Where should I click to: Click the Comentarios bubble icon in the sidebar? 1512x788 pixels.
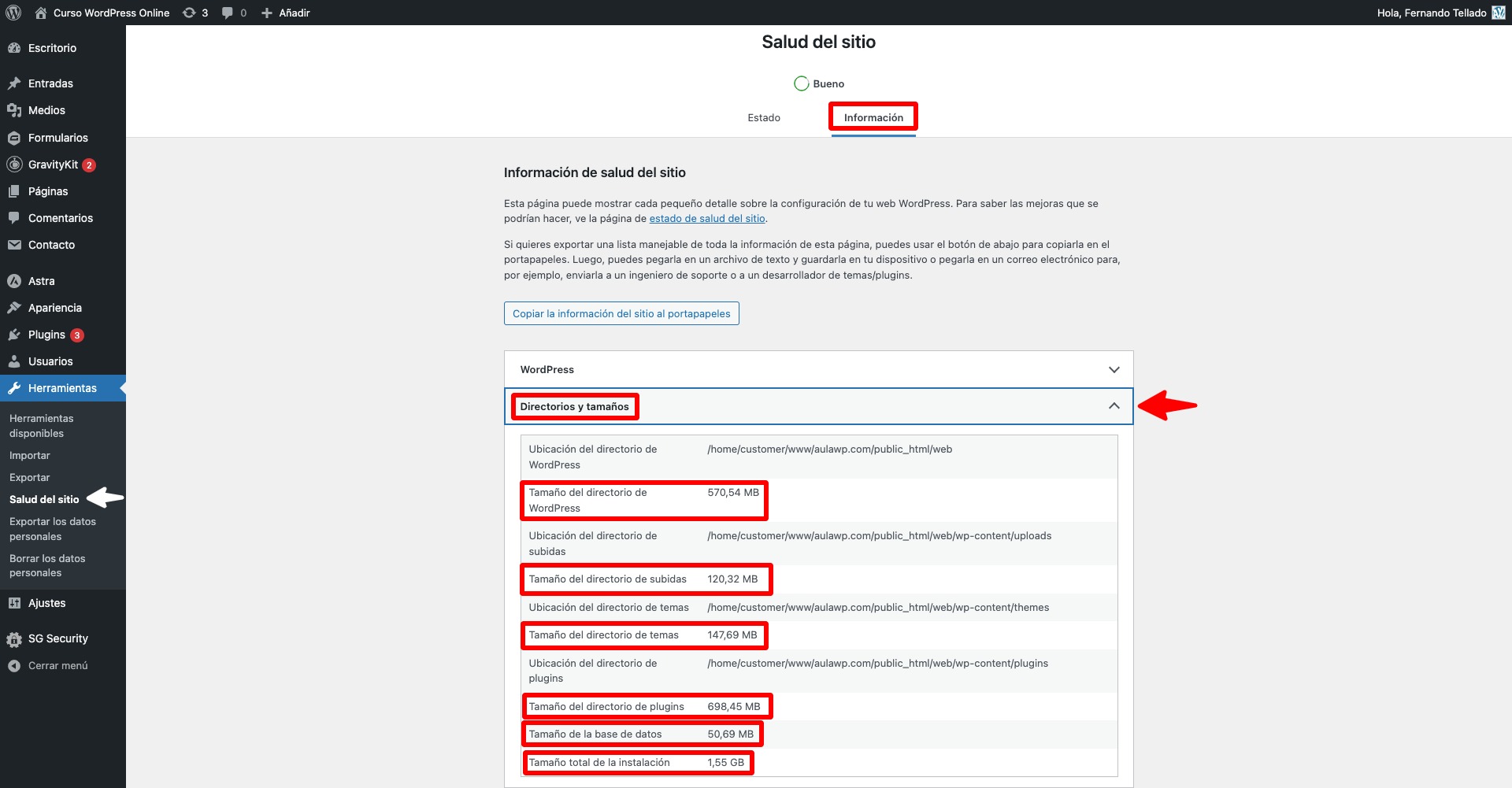coord(14,218)
